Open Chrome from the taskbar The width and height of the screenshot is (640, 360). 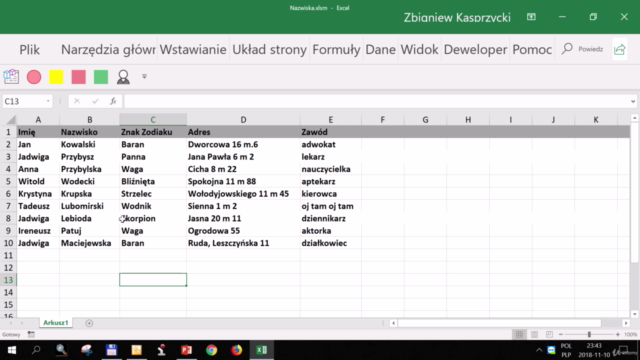[211, 350]
